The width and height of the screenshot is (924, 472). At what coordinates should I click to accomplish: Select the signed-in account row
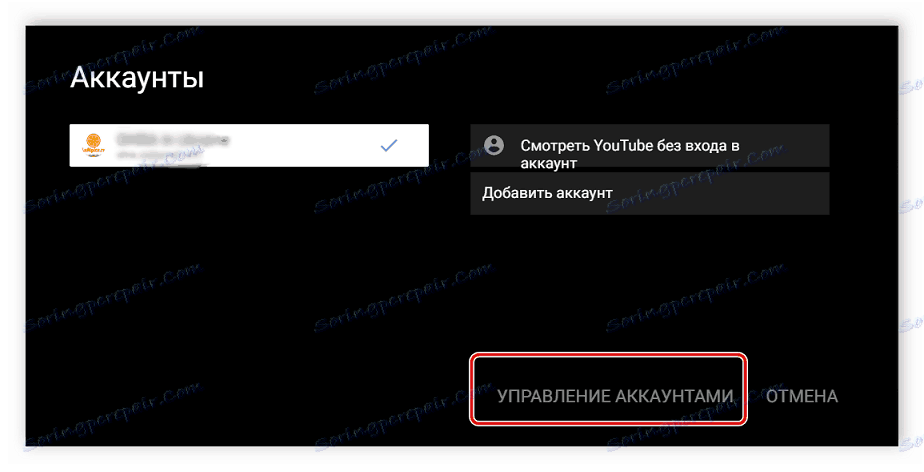[249, 146]
